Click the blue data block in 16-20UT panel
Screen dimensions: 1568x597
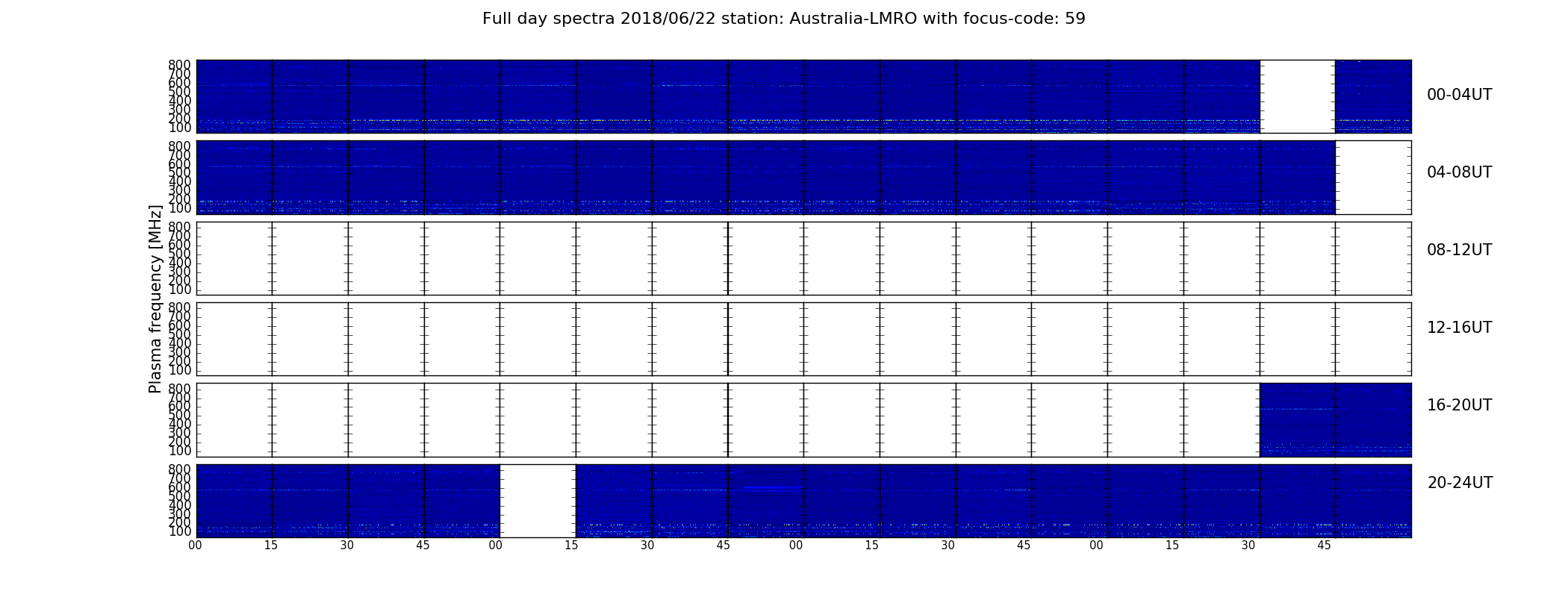pyautogui.click(x=1335, y=419)
